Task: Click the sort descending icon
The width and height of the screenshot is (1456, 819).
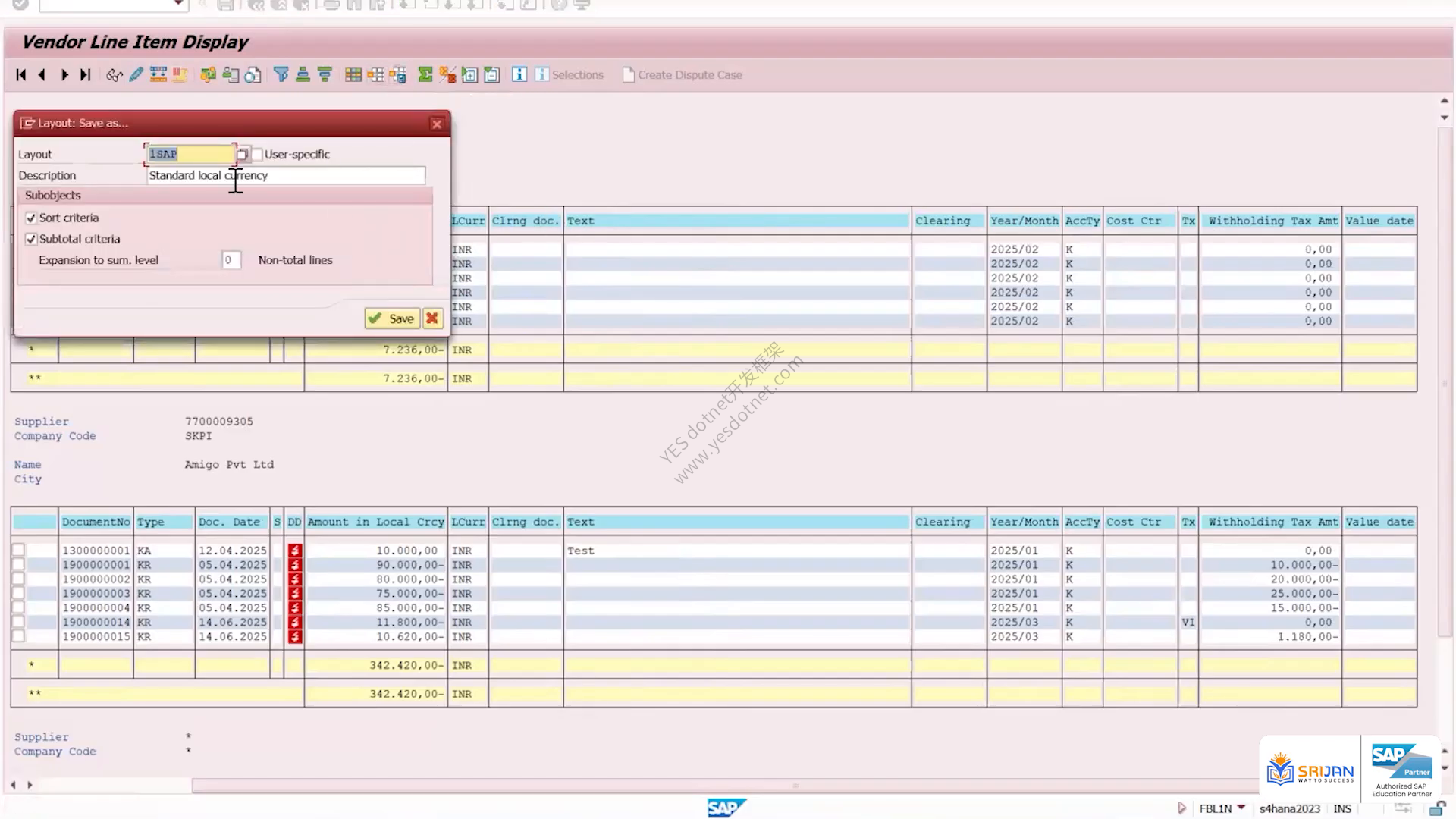Action: point(325,74)
